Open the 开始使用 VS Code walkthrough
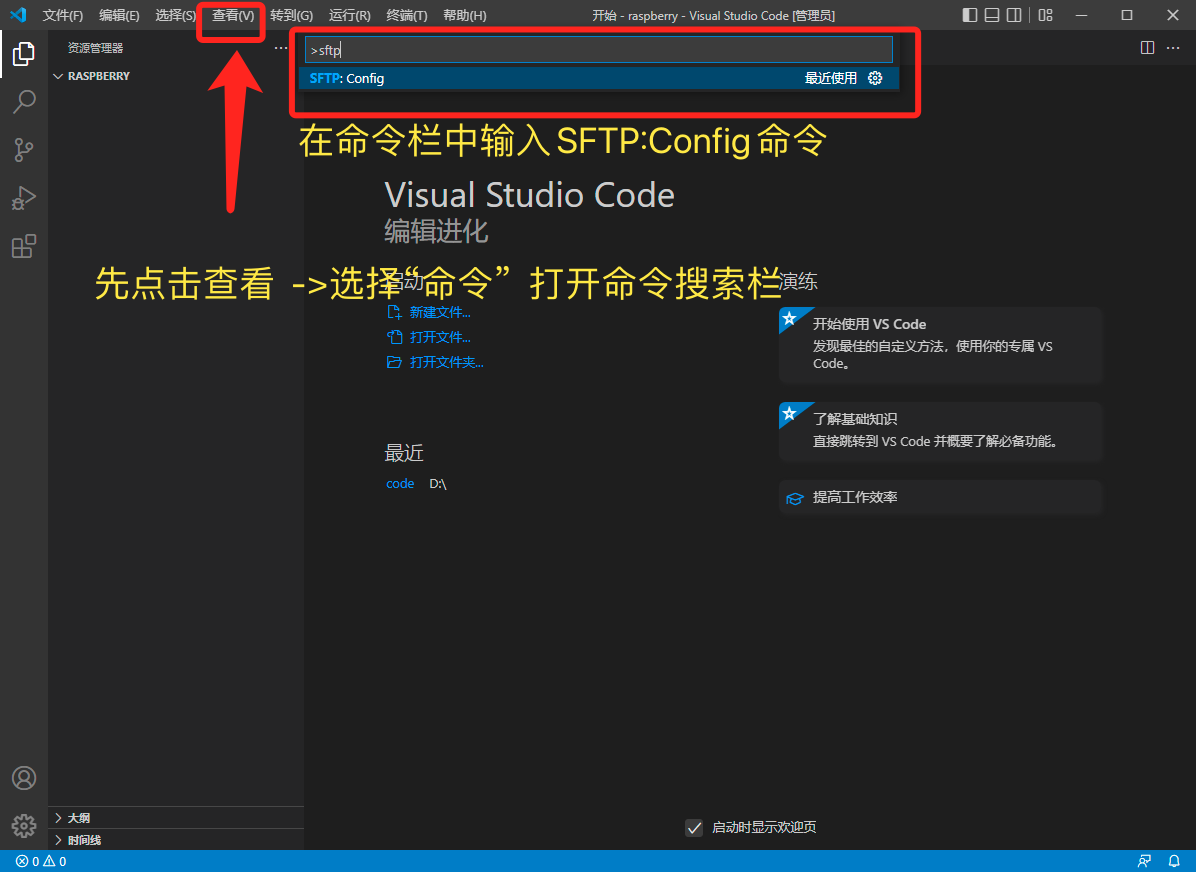Screen dimensions: 1196x872 pos(940,344)
